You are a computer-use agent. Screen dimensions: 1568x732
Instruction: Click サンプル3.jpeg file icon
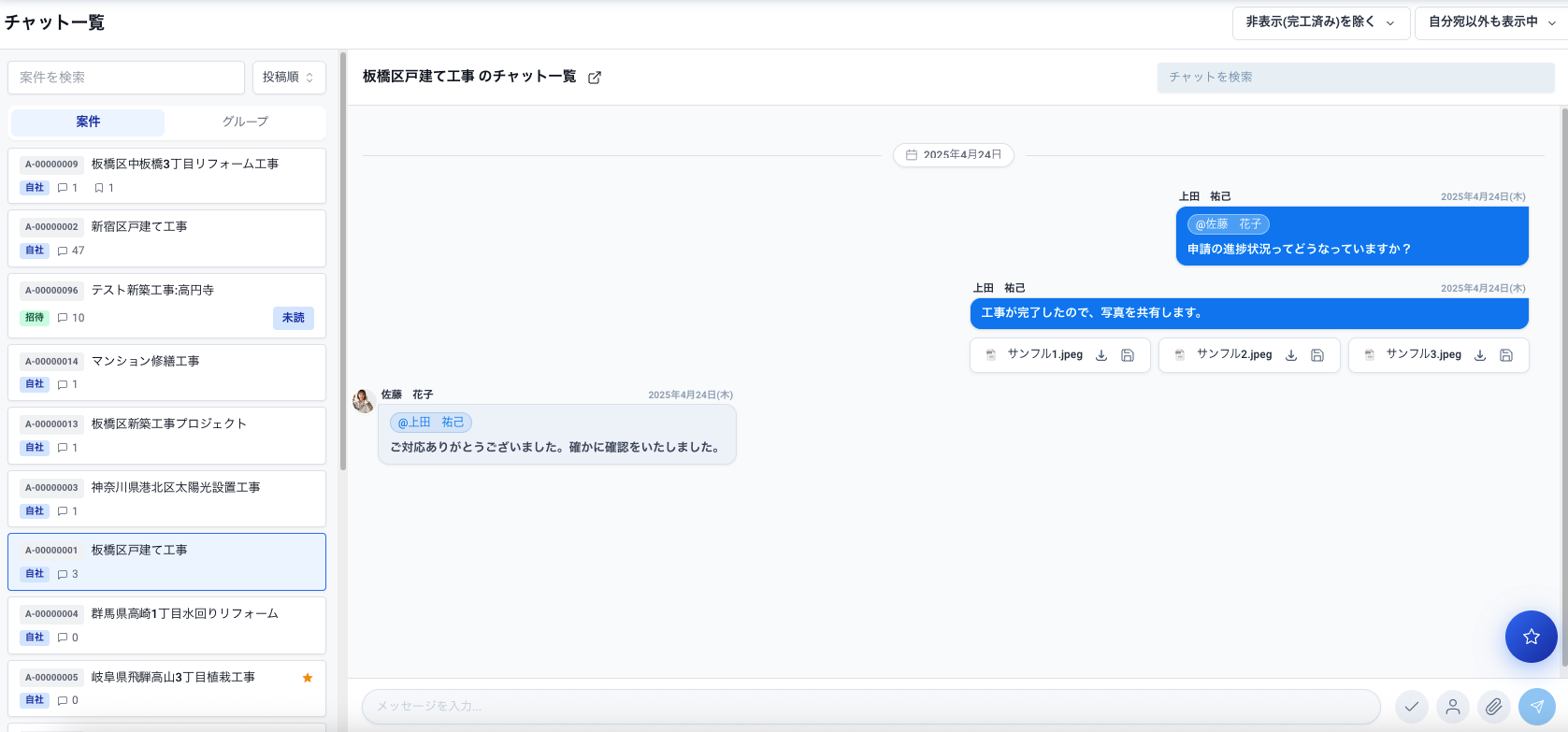click(1370, 355)
